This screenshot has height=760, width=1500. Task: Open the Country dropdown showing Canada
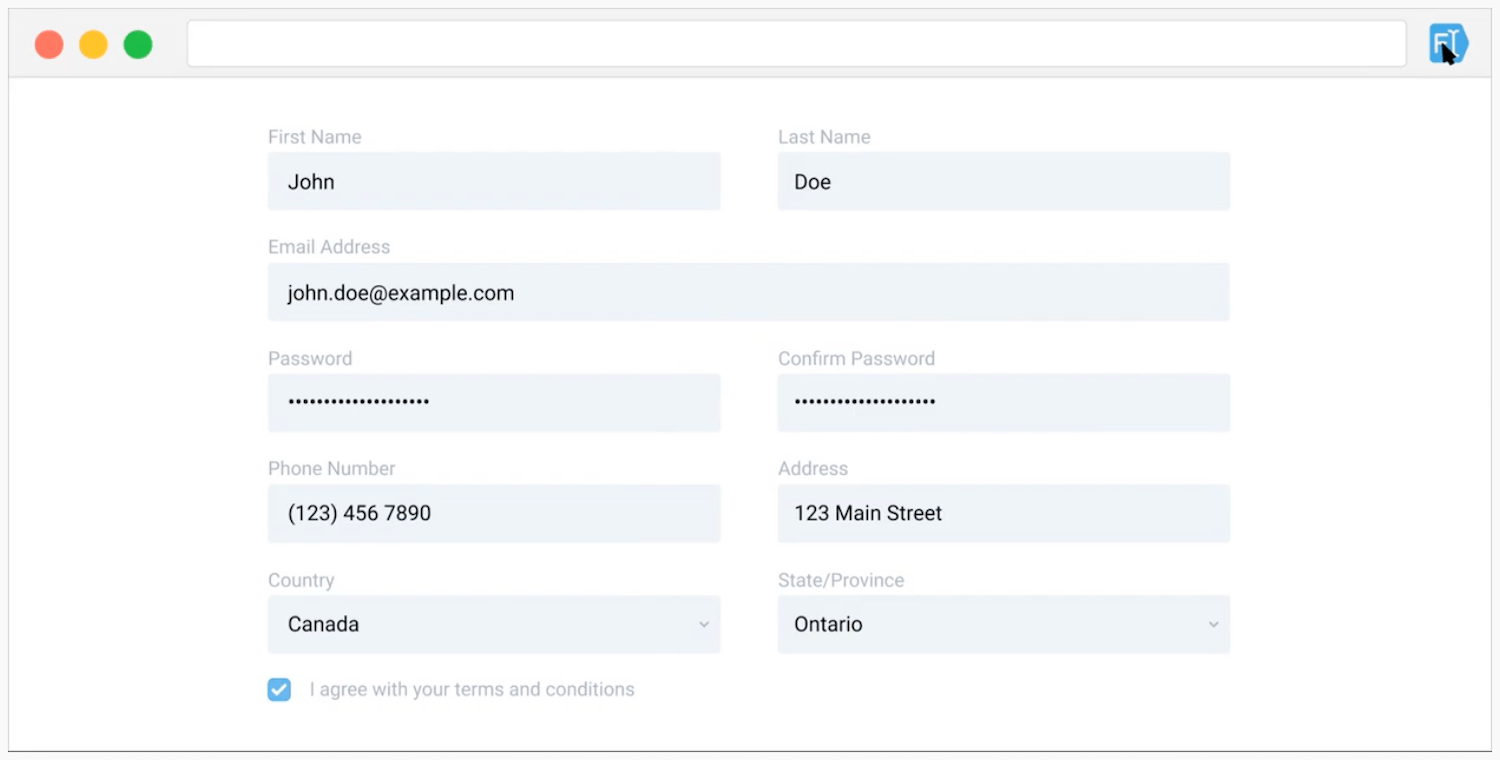coord(493,624)
